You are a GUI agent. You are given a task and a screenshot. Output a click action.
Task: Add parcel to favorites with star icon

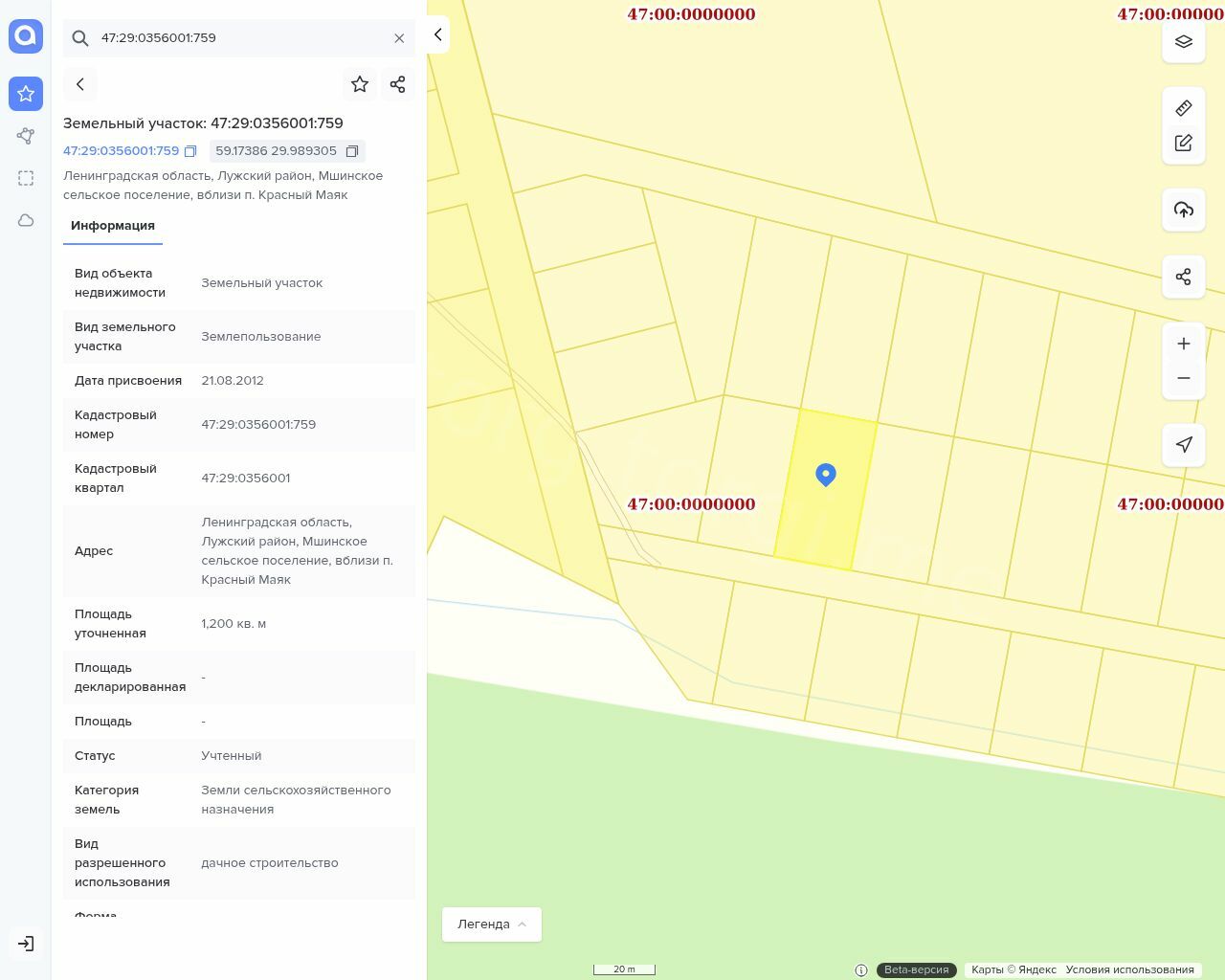[360, 84]
